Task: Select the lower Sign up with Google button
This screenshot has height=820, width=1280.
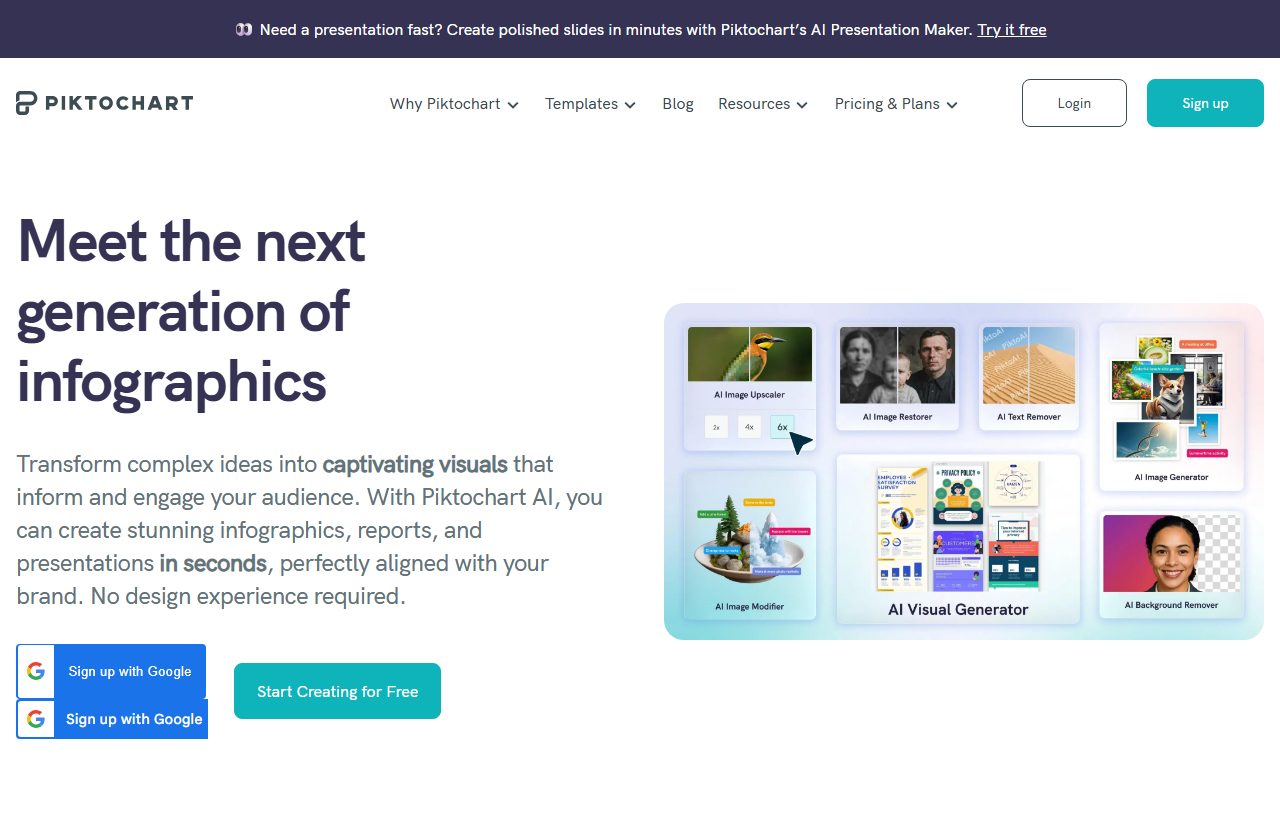Action: coord(112,719)
